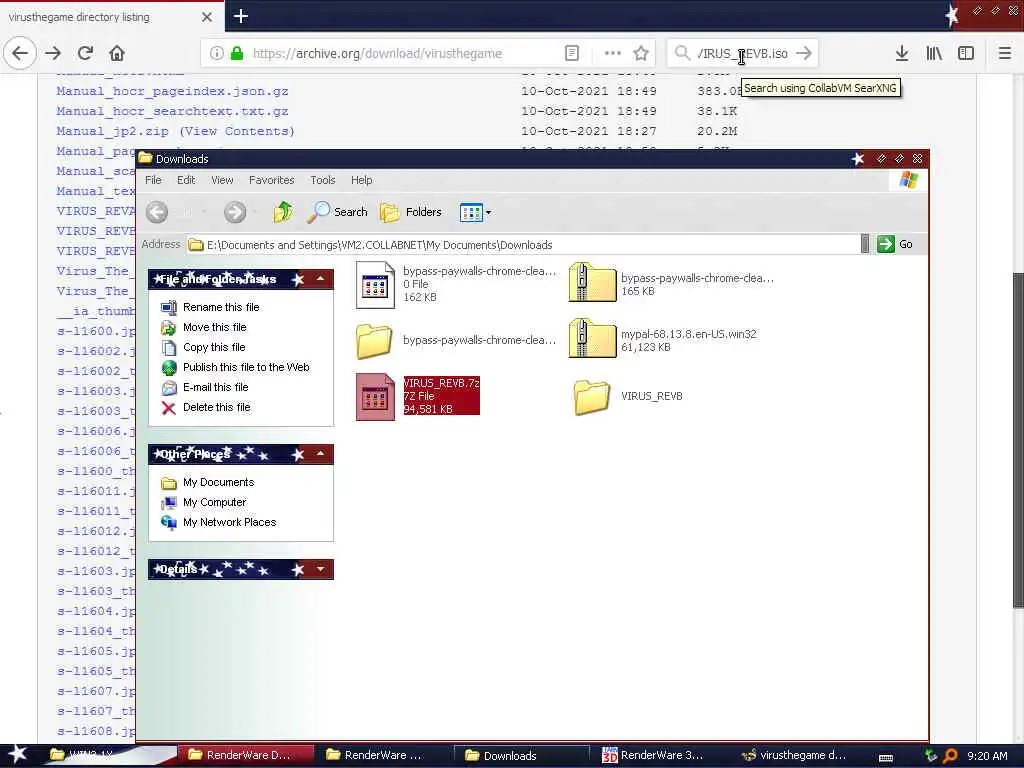This screenshot has height=768, width=1024.
Task: Go back in the Firefox browser
Action: (x=20, y=53)
